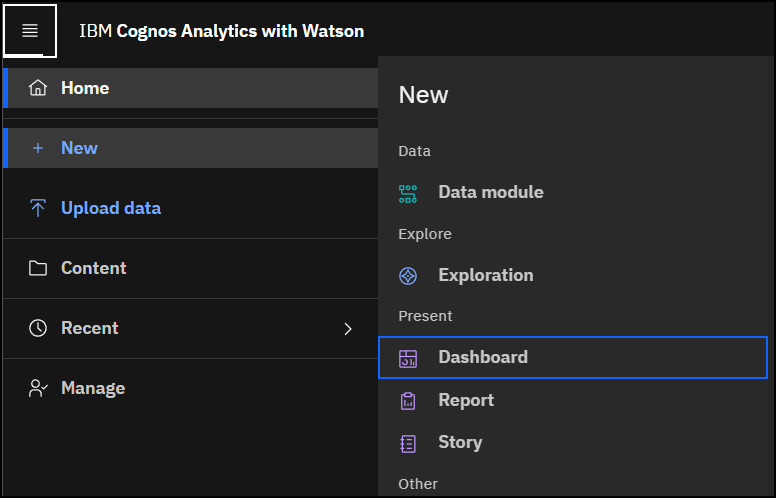Click the IBM Cognos Analytics with Watson title
Screen dimensions: 776x498
click(222, 31)
